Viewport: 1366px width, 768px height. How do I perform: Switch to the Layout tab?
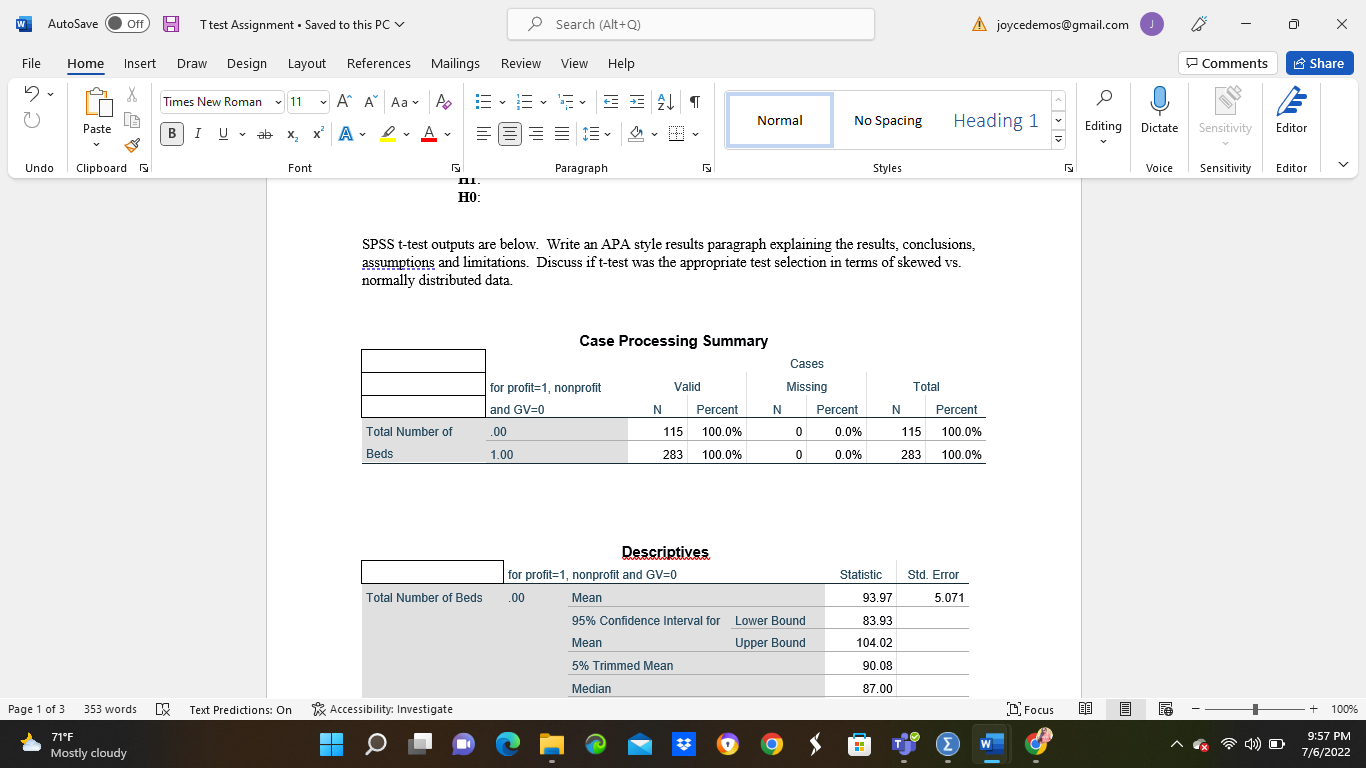[x=307, y=63]
